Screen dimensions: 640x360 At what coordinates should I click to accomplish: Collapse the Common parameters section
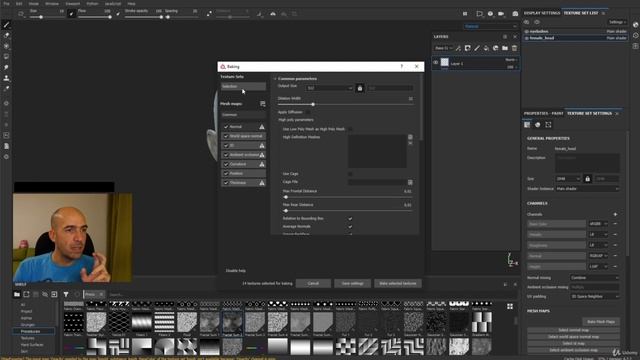click(275, 79)
